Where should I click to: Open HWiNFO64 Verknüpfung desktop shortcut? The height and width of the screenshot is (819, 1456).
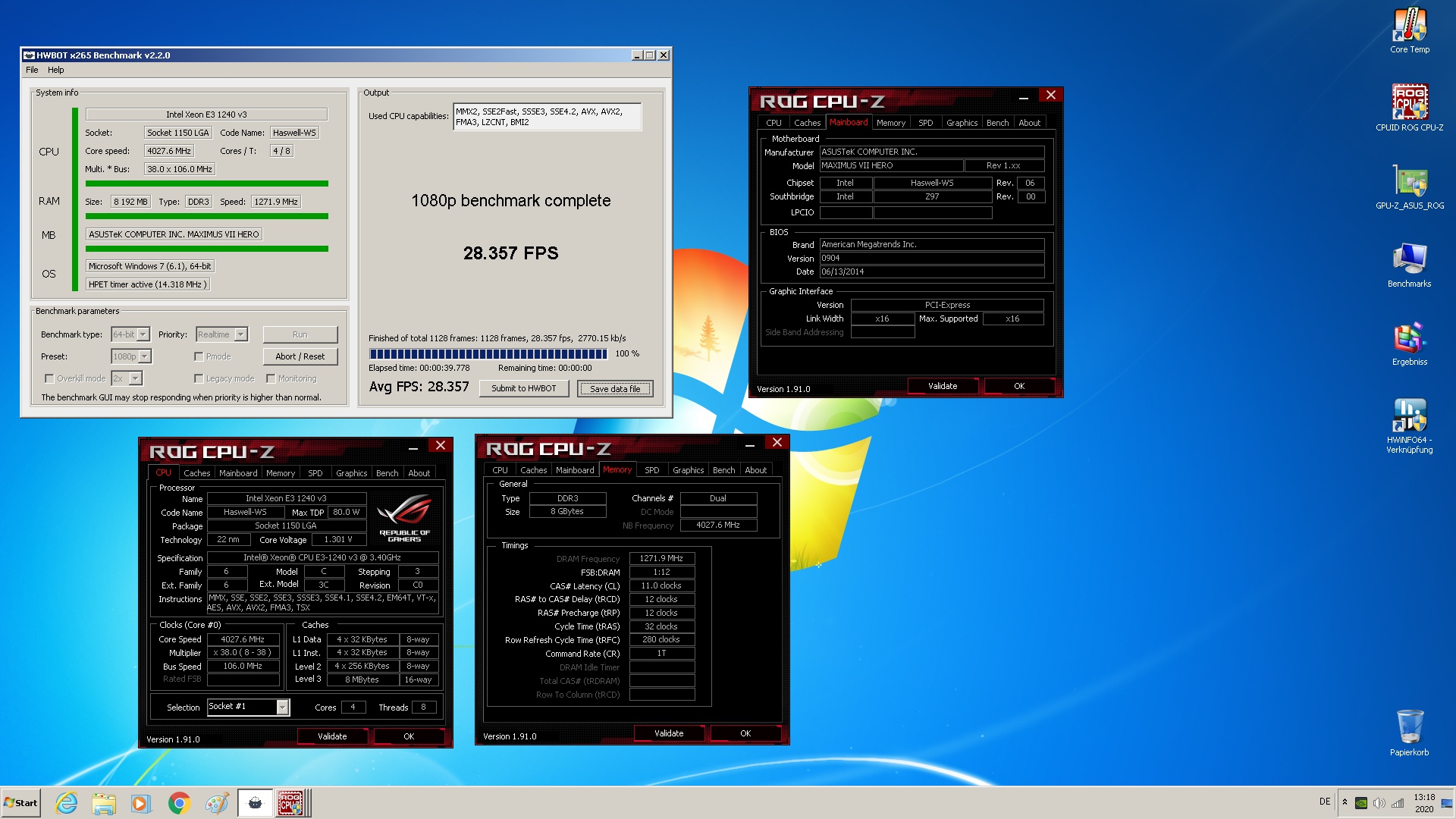point(1409,425)
